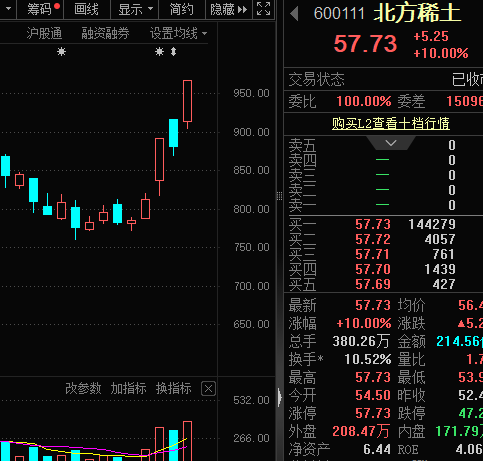Expand the order book chevron
The width and height of the screenshot is (483, 461).
point(391,143)
